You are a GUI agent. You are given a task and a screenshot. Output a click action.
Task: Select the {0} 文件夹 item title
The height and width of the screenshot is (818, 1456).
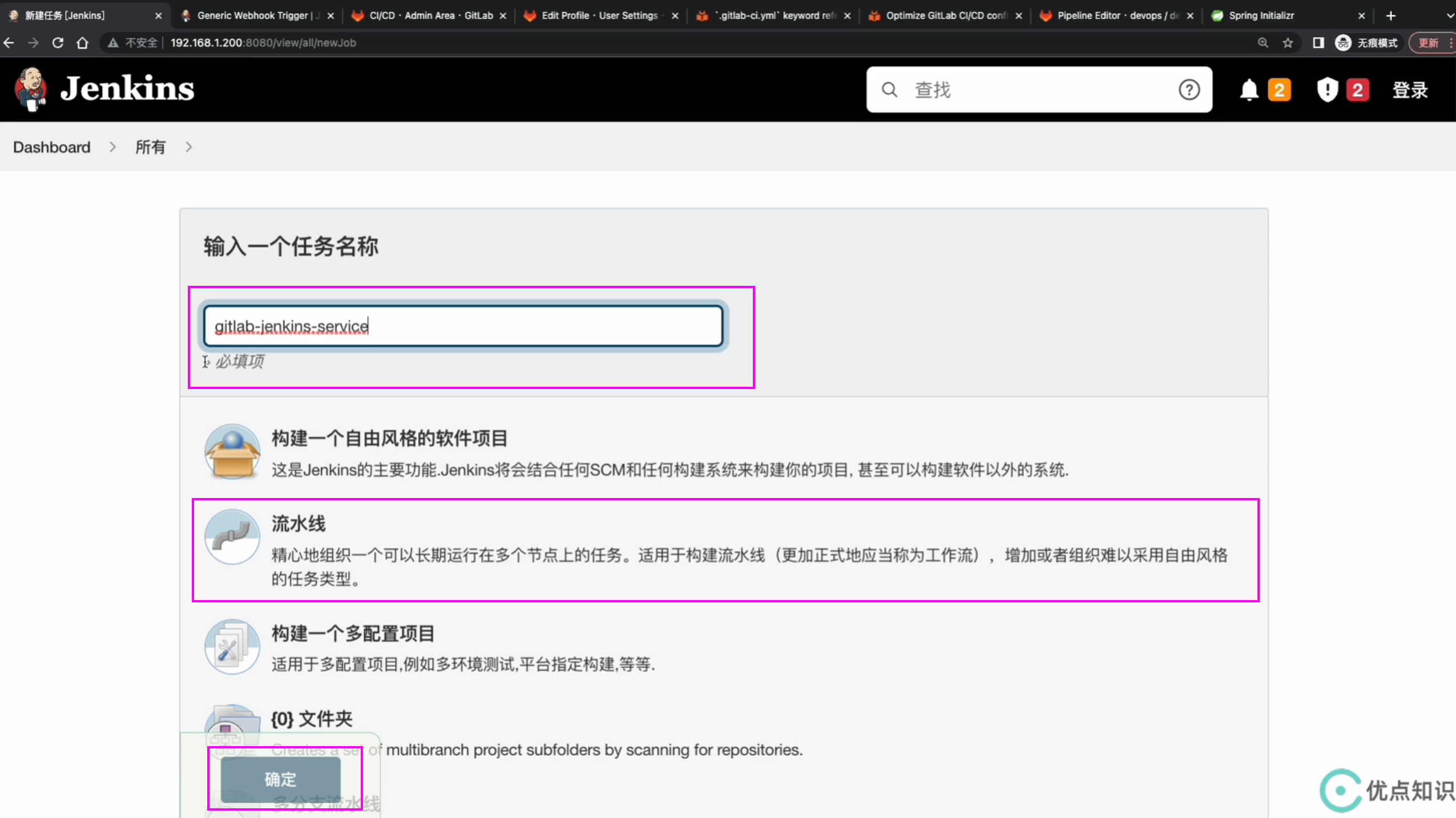[x=312, y=719]
